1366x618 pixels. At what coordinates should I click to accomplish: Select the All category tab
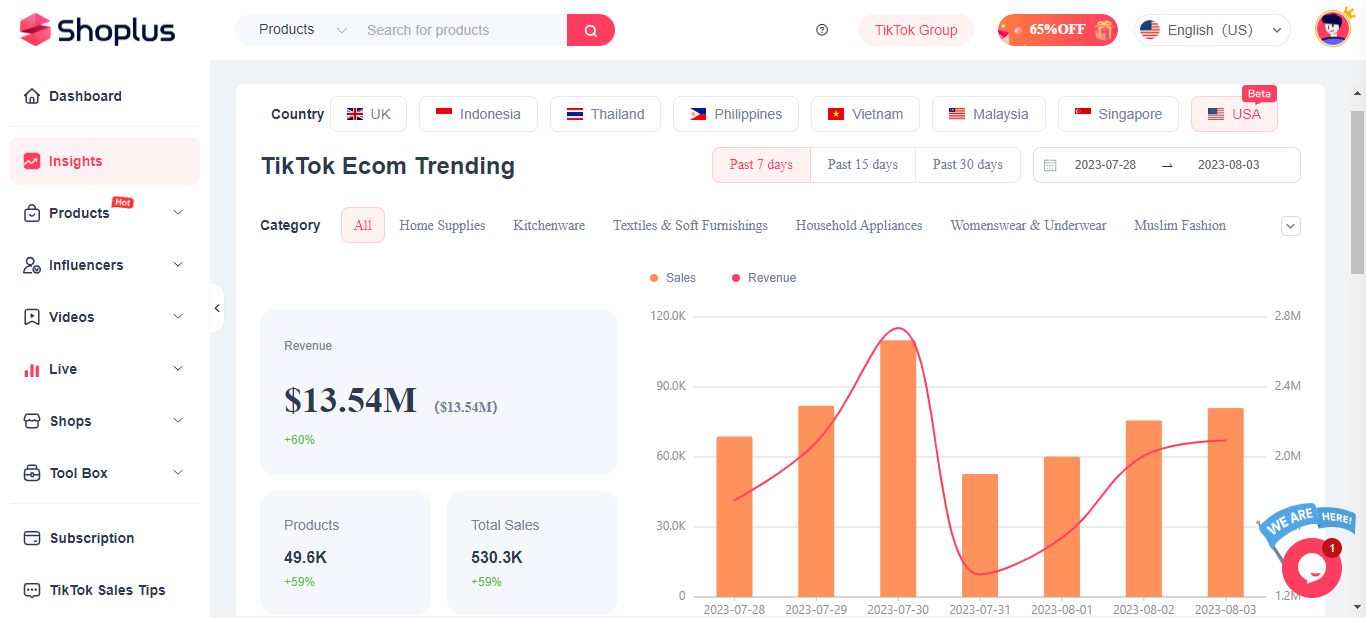(363, 225)
